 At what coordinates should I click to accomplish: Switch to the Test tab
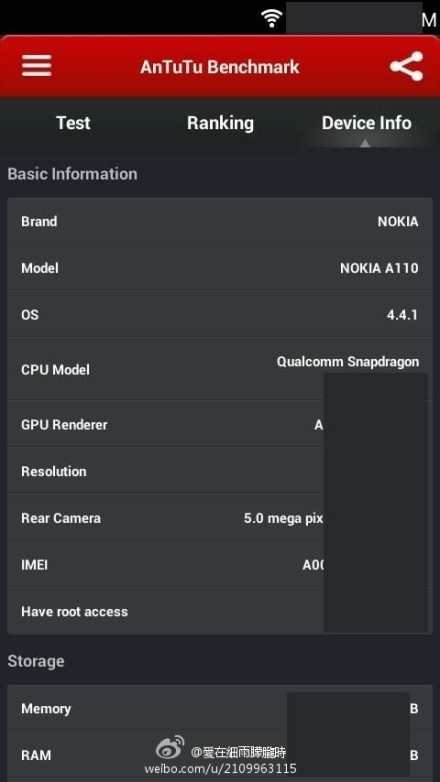[x=73, y=123]
